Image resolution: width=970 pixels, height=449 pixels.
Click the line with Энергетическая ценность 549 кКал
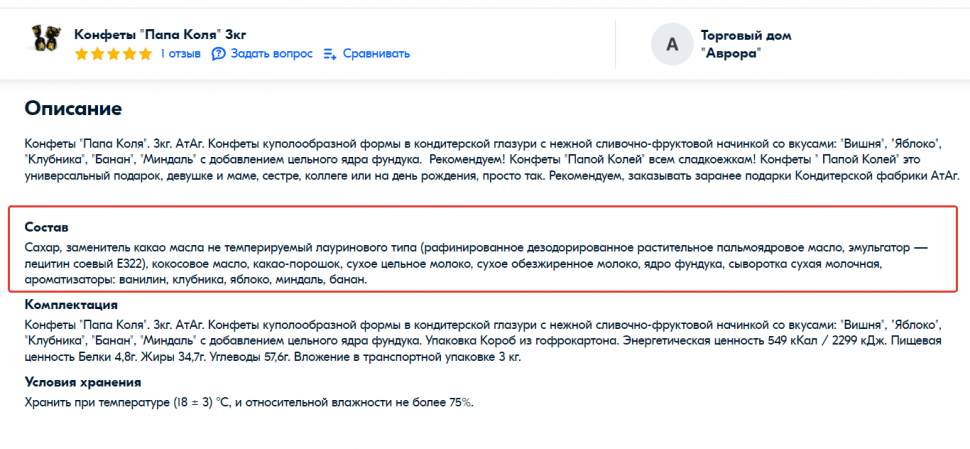(483, 341)
